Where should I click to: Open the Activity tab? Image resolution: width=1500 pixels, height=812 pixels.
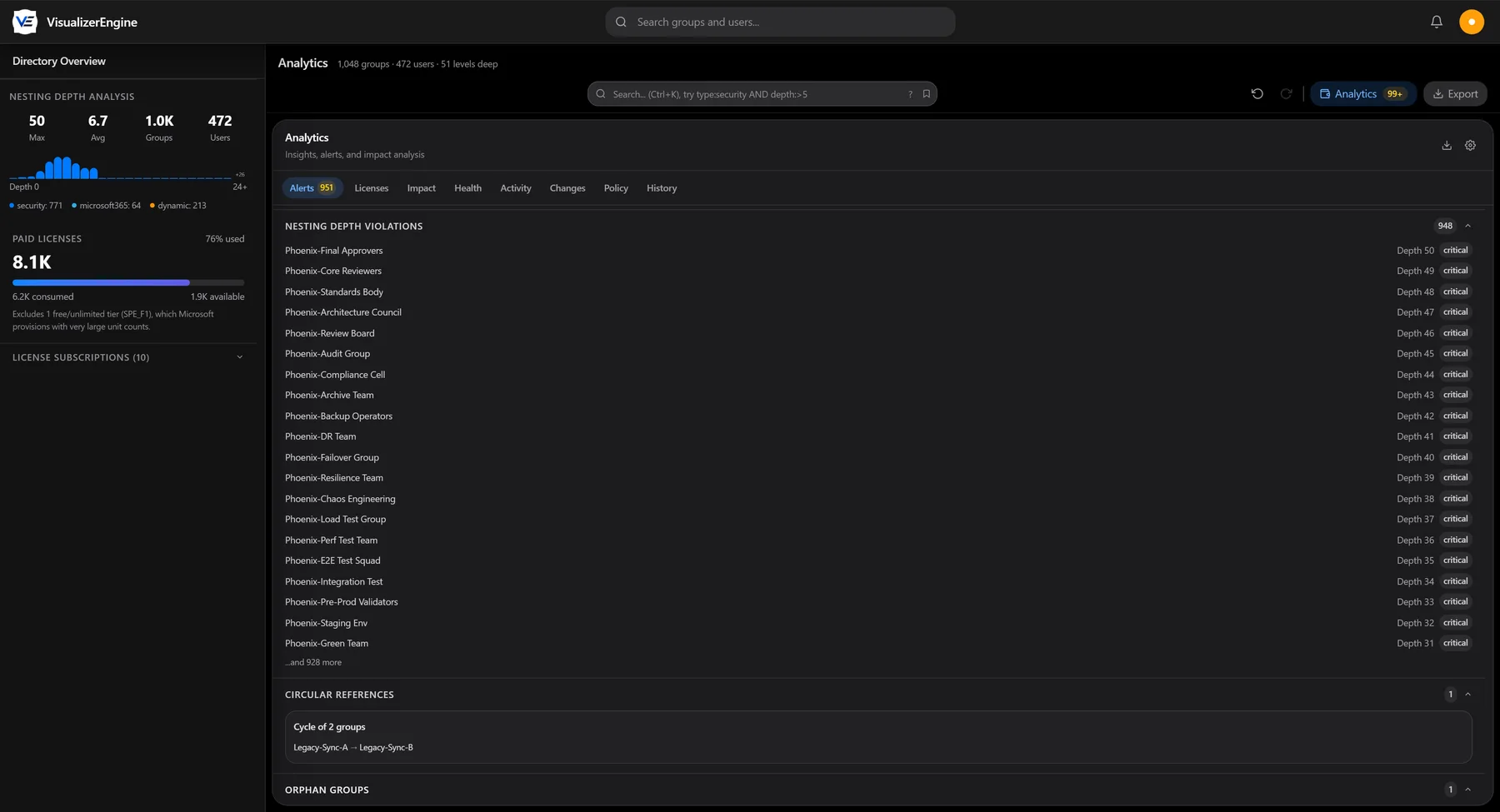[x=516, y=188]
